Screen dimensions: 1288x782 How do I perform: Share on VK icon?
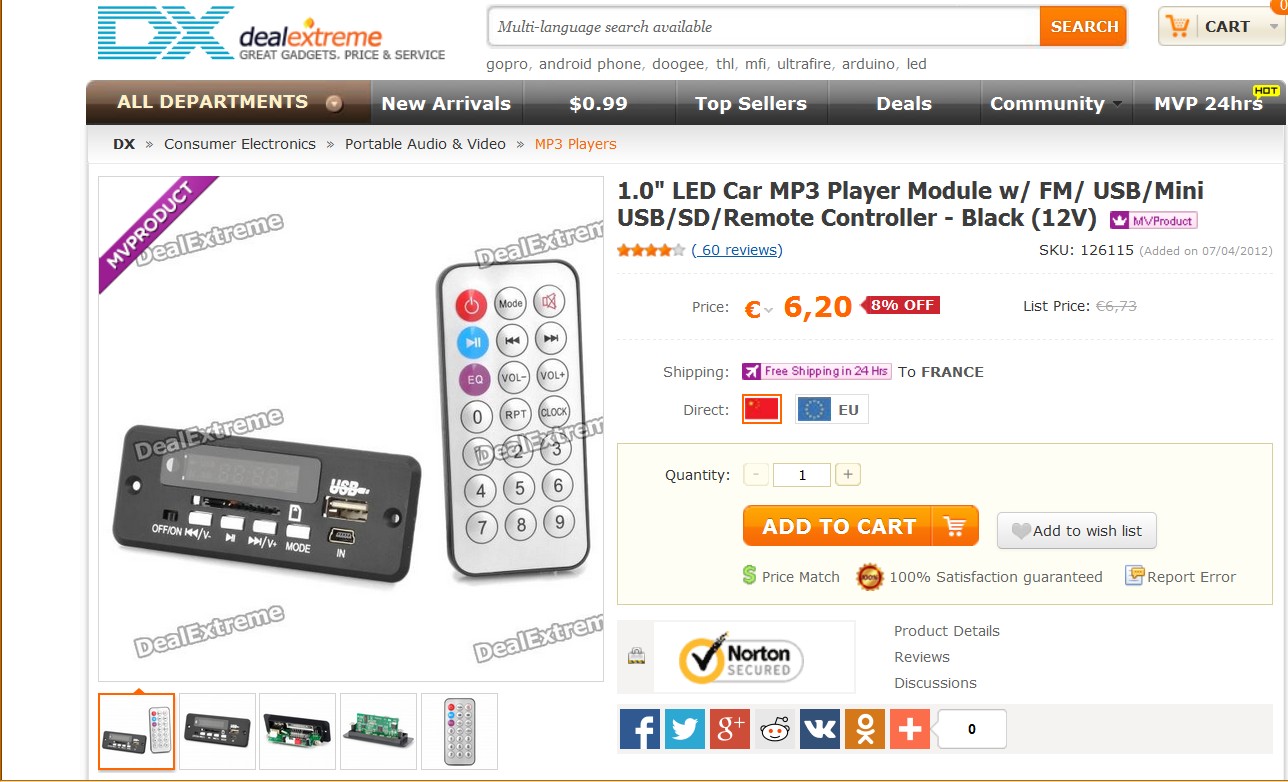tap(820, 729)
